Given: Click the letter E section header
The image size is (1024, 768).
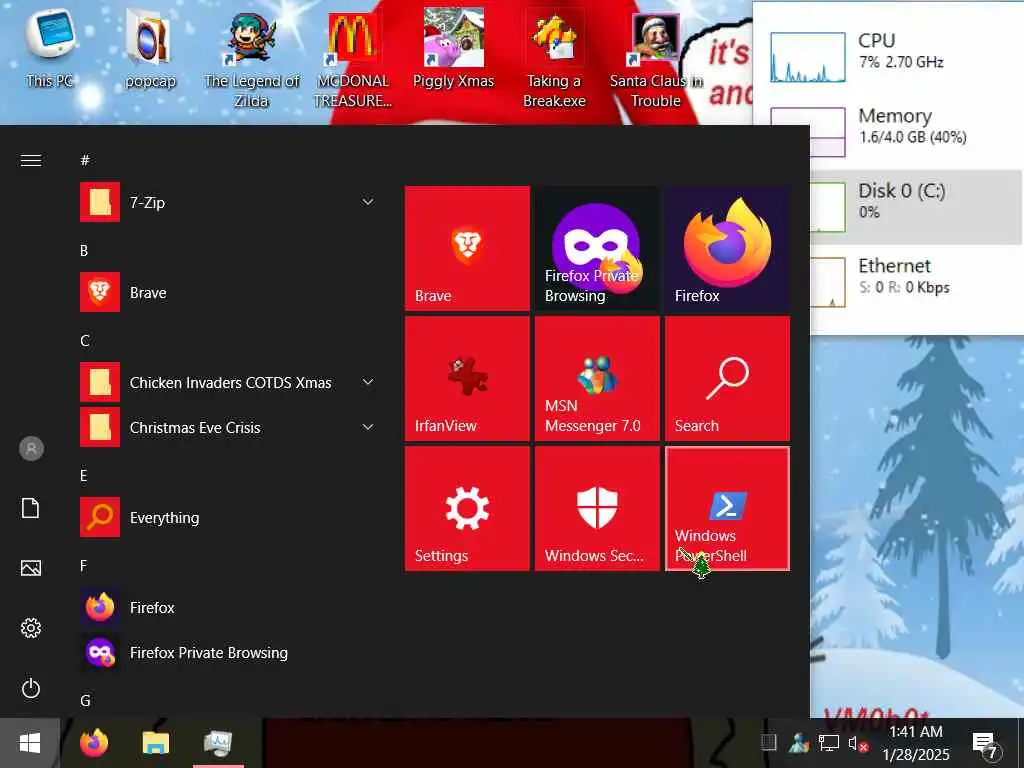Looking at the screenshot, I should tap(84, 476).
